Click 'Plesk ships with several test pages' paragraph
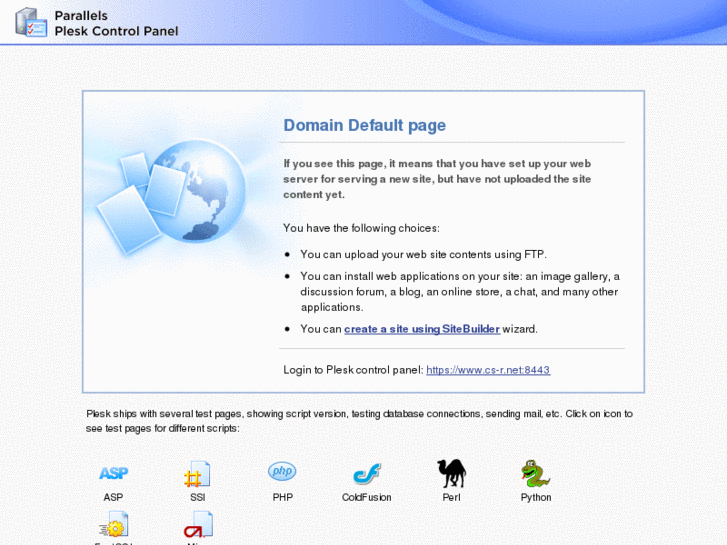Viewport: 727px width, 545px height. point(359,421)
